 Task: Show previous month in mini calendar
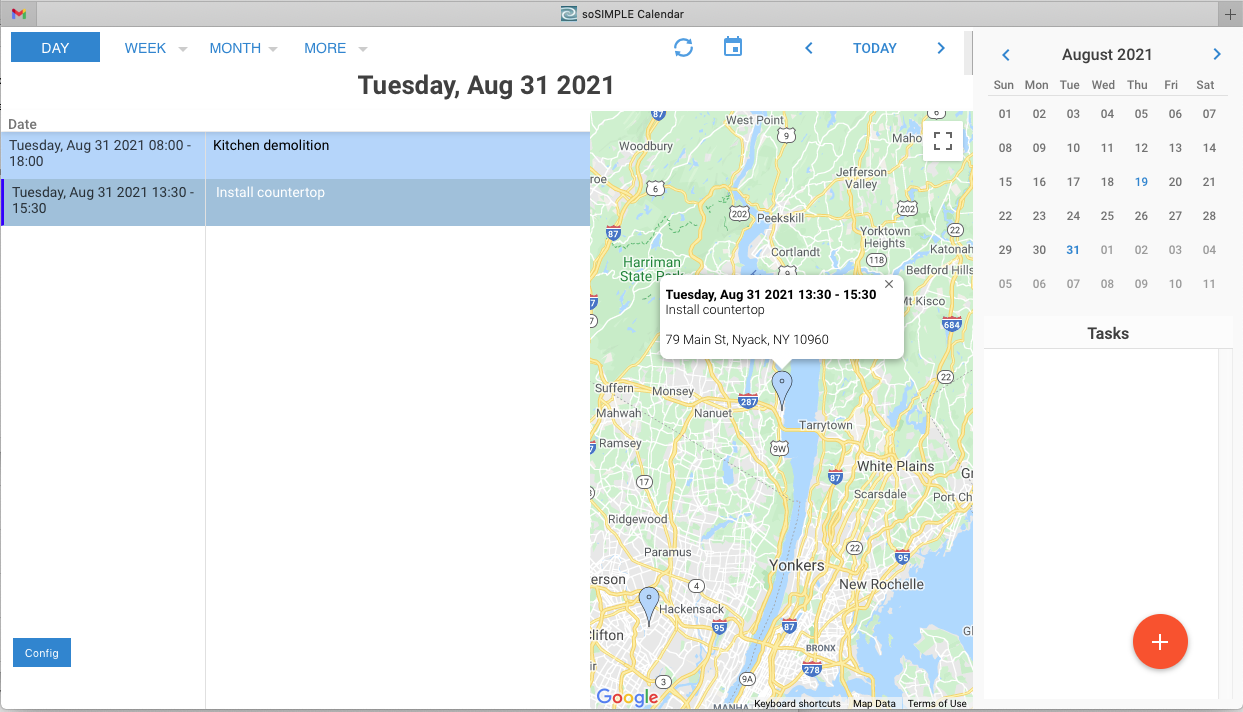click(1006, 55)
